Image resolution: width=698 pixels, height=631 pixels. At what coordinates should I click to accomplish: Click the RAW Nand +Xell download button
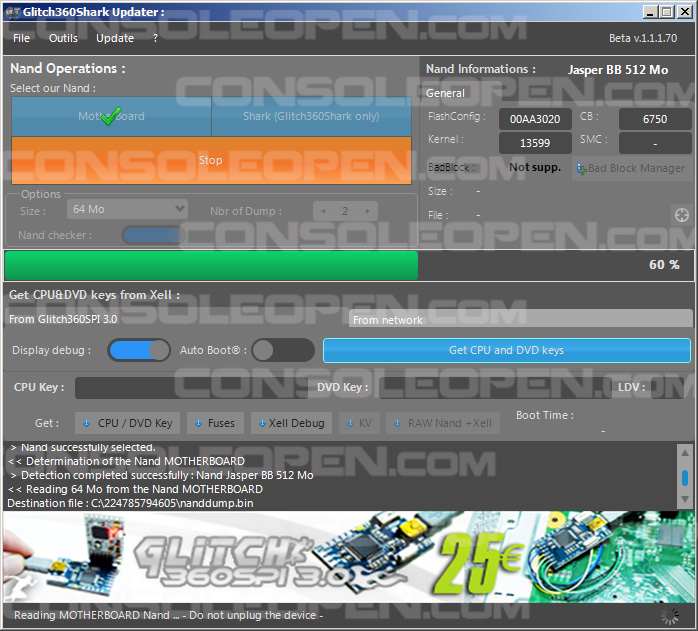click(442, 423)
